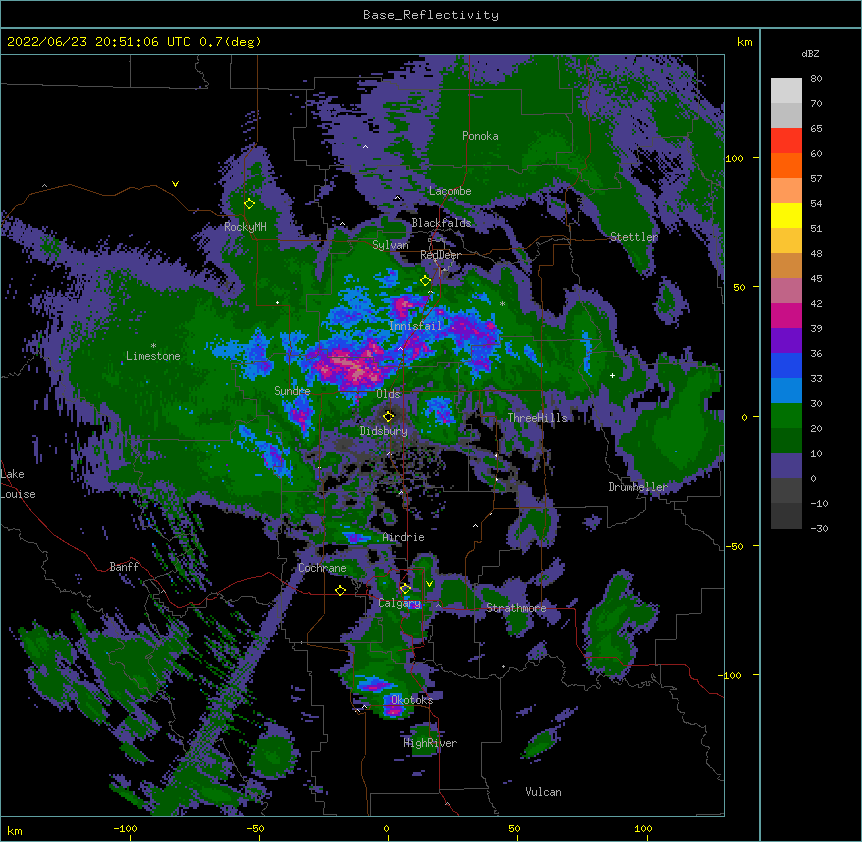Pick the light blue 33-30 dBZ legend swatch
This screenshot has height=842, width=862.
click(x=786, y=391)
